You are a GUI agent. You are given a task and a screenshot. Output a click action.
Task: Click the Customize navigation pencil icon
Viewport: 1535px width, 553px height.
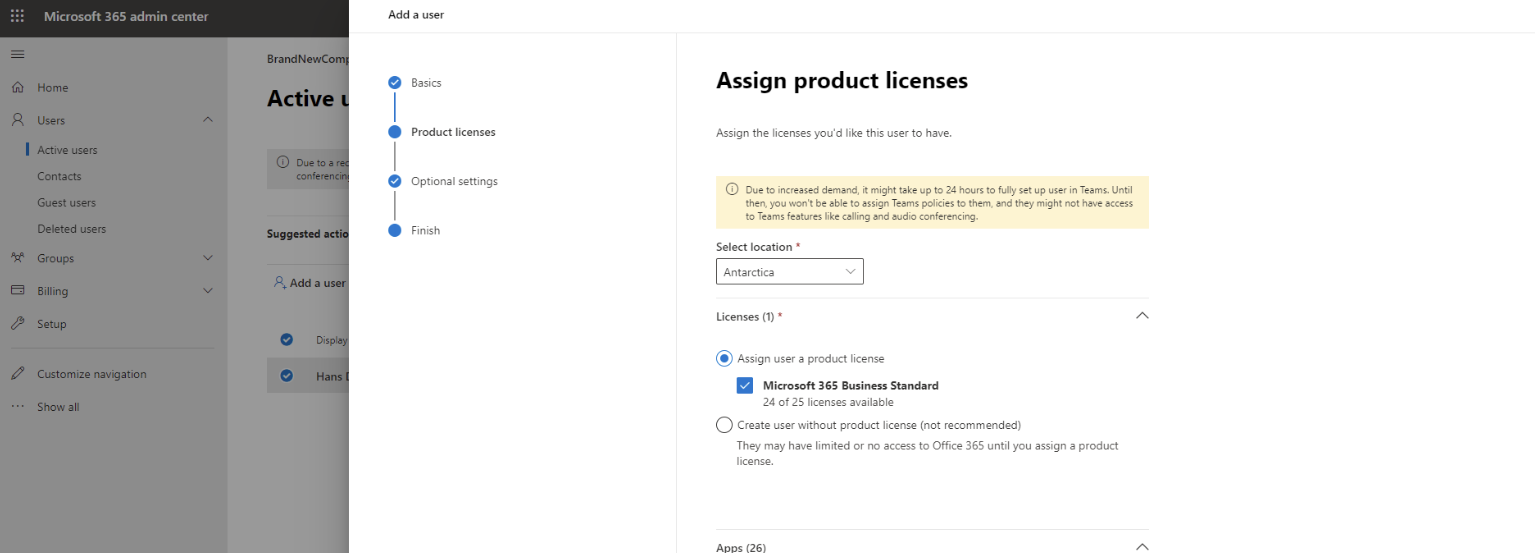pos(17,374)
